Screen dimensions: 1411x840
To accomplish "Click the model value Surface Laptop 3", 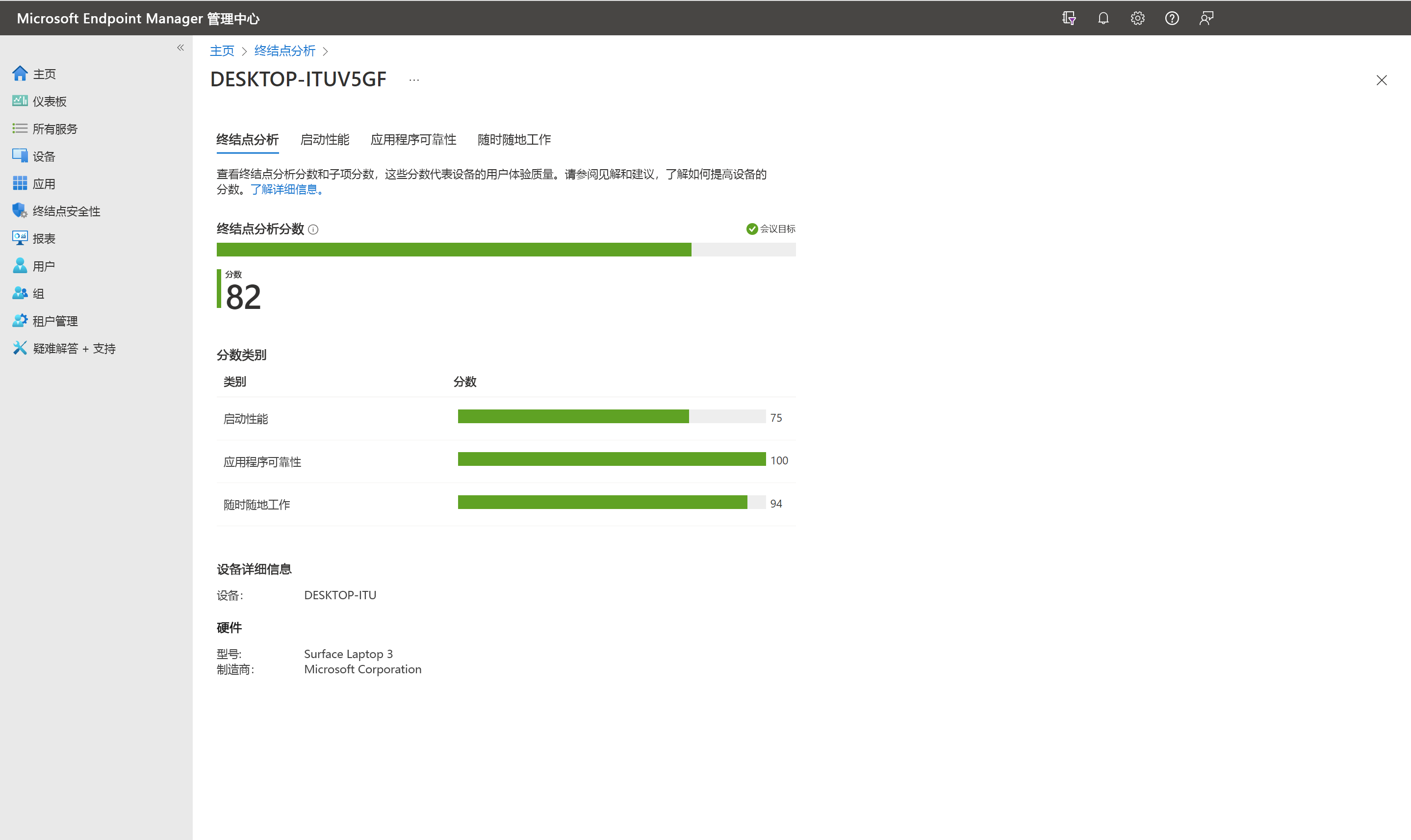I will click(348, 654).
